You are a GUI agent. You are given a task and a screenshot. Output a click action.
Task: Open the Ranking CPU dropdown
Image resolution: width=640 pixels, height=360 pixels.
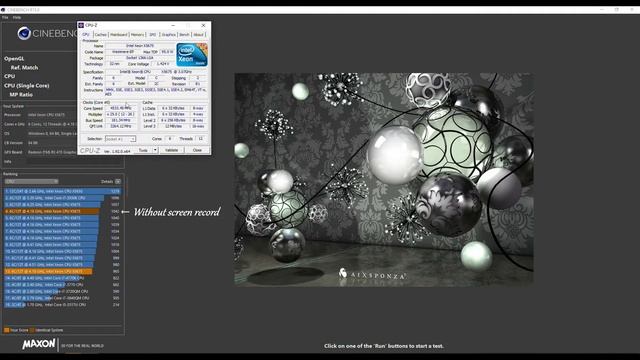coord(31,182)
